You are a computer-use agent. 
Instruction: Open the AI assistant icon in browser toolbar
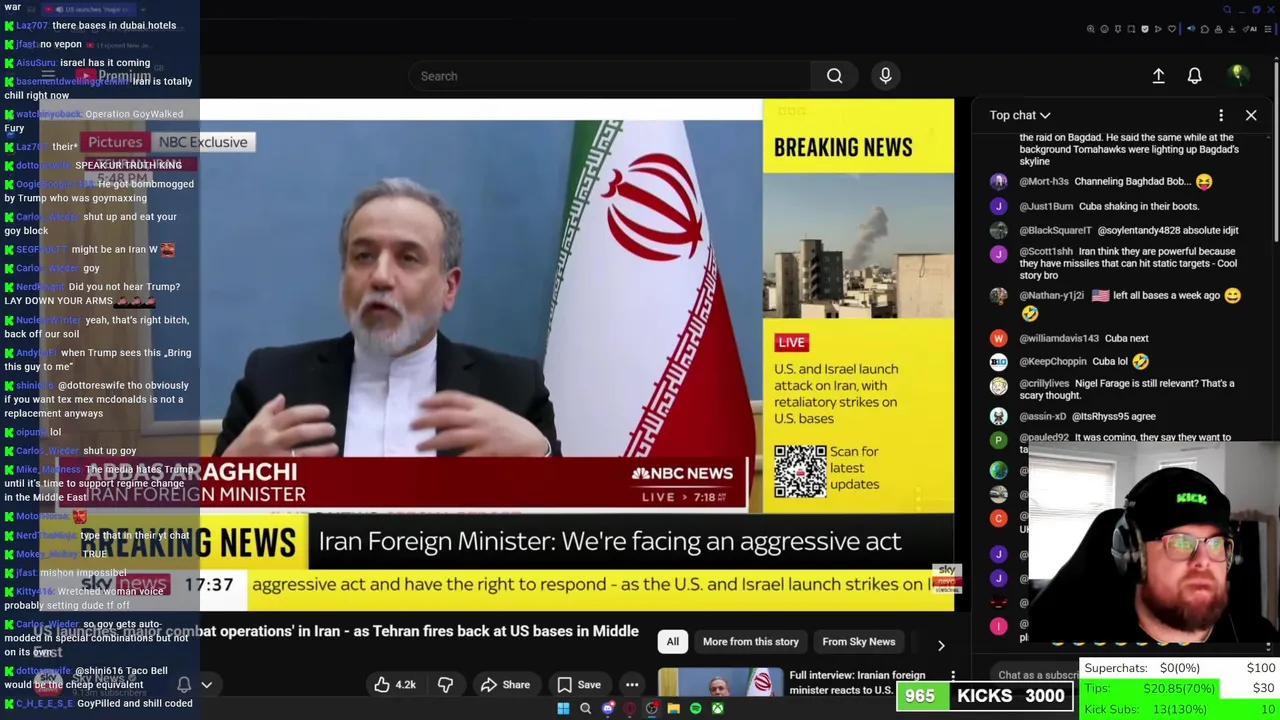[x=1250, y=29]
